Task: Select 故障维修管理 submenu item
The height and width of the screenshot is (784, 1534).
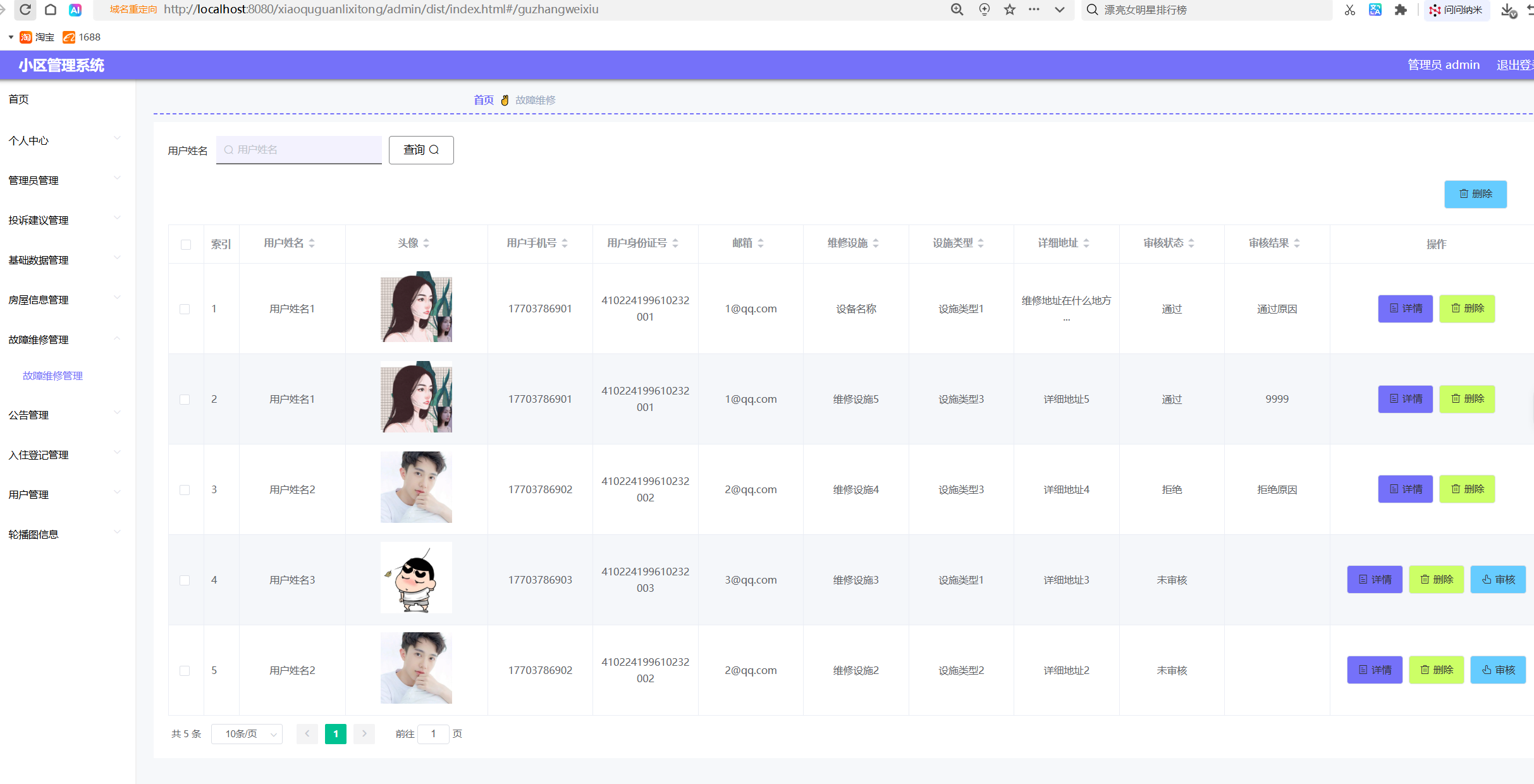Action: pyautogui.click(x=53, y=376)
